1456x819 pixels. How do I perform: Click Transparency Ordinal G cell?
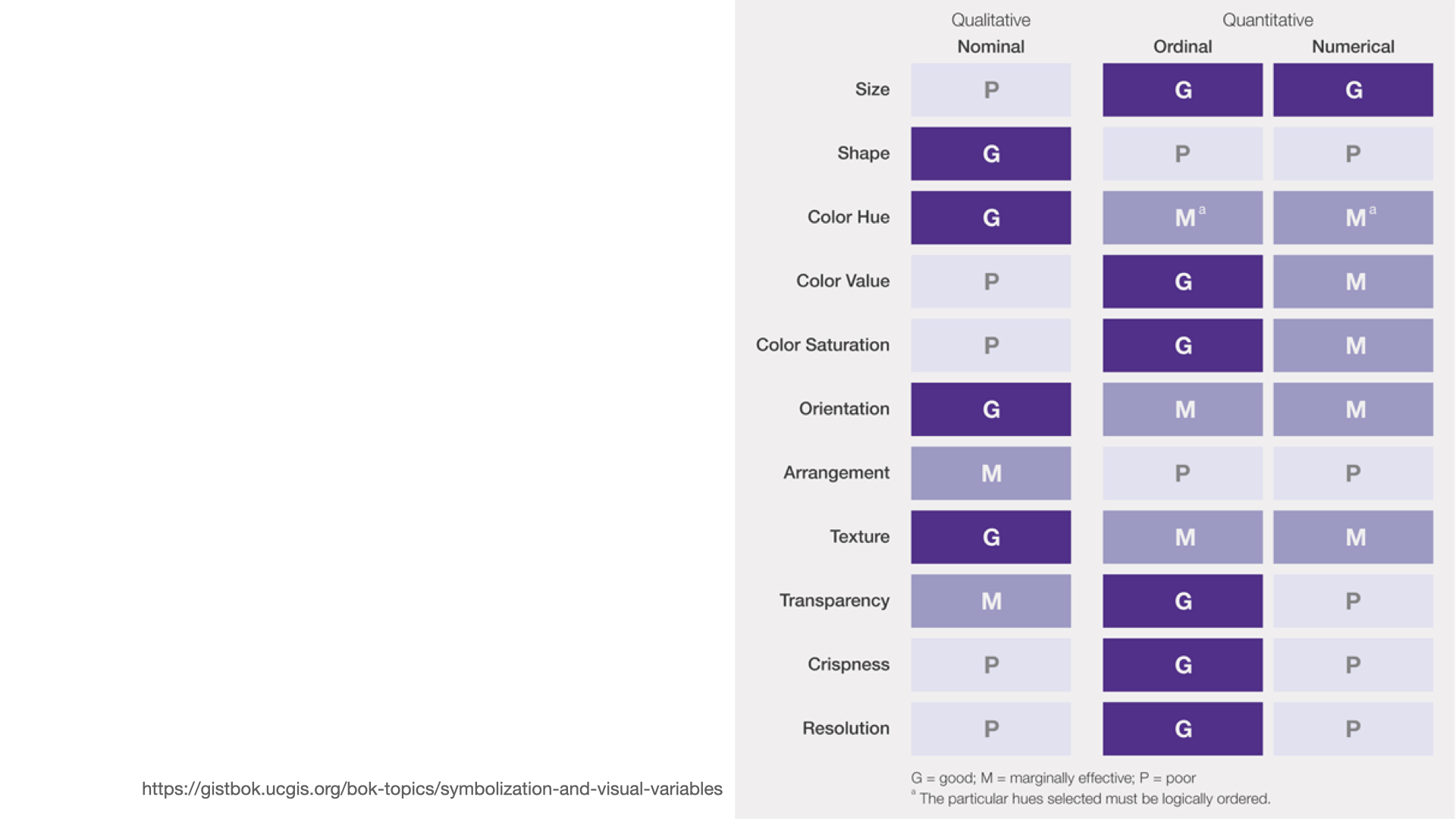point(1182,601)
